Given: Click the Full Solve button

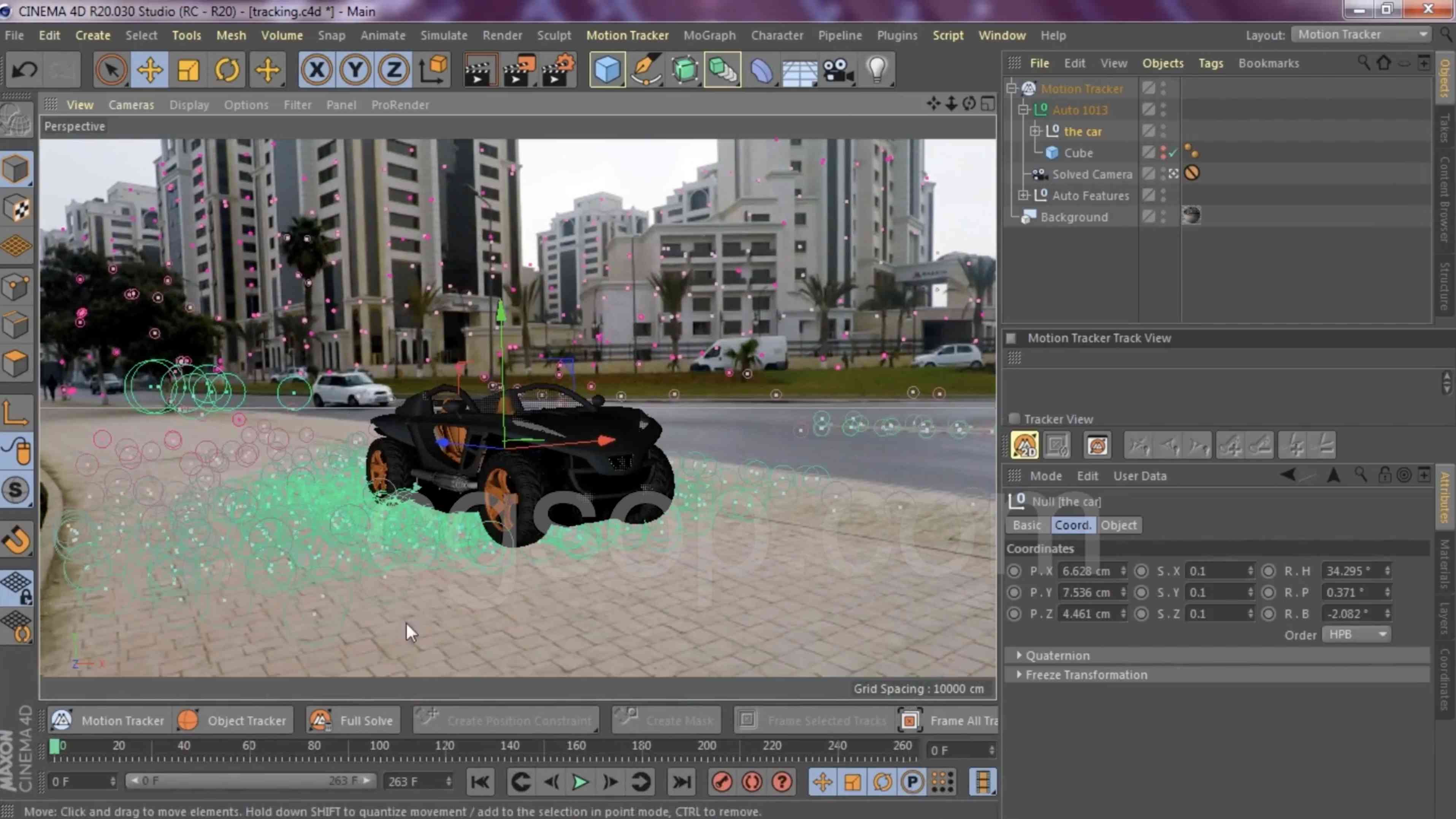Looking at the screenshot, I should point(353,721).
